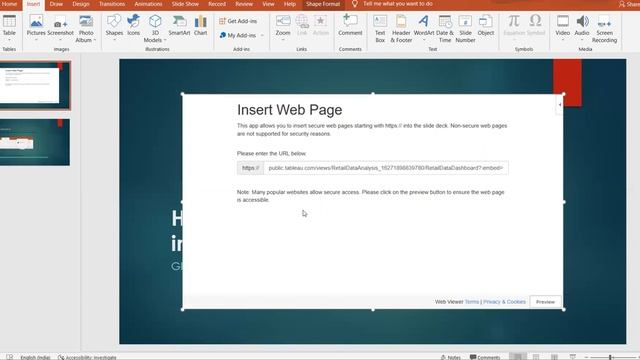The height and width of the screenshot is (360, 640).
Task: Click the Preview button in Web Viewer
Action: [x=545, y=302]
